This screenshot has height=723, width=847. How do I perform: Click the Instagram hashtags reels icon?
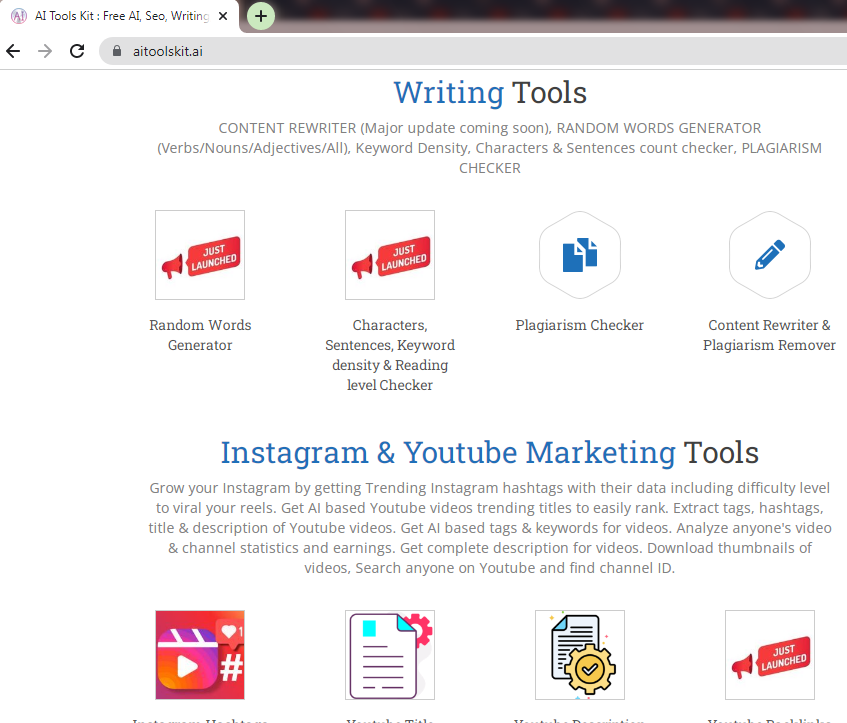click(x=200, y=655)
